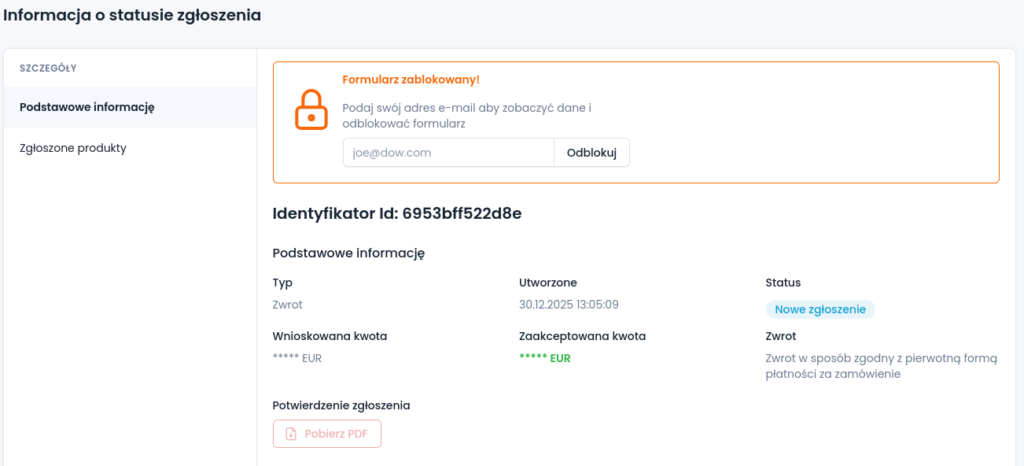Switch to Zgłoszone produkty sidebar tab

73,148
